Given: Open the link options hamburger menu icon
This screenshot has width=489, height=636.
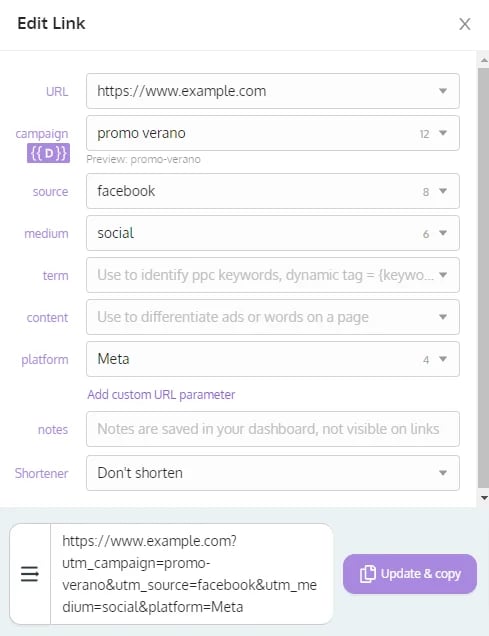Looking at the screenshot, I should (30, 574).
